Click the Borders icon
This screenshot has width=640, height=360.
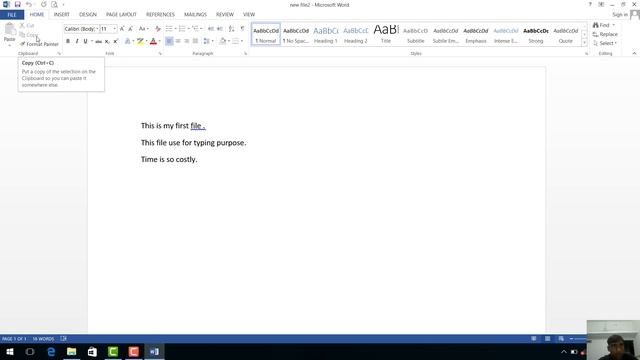coord(236,41)
